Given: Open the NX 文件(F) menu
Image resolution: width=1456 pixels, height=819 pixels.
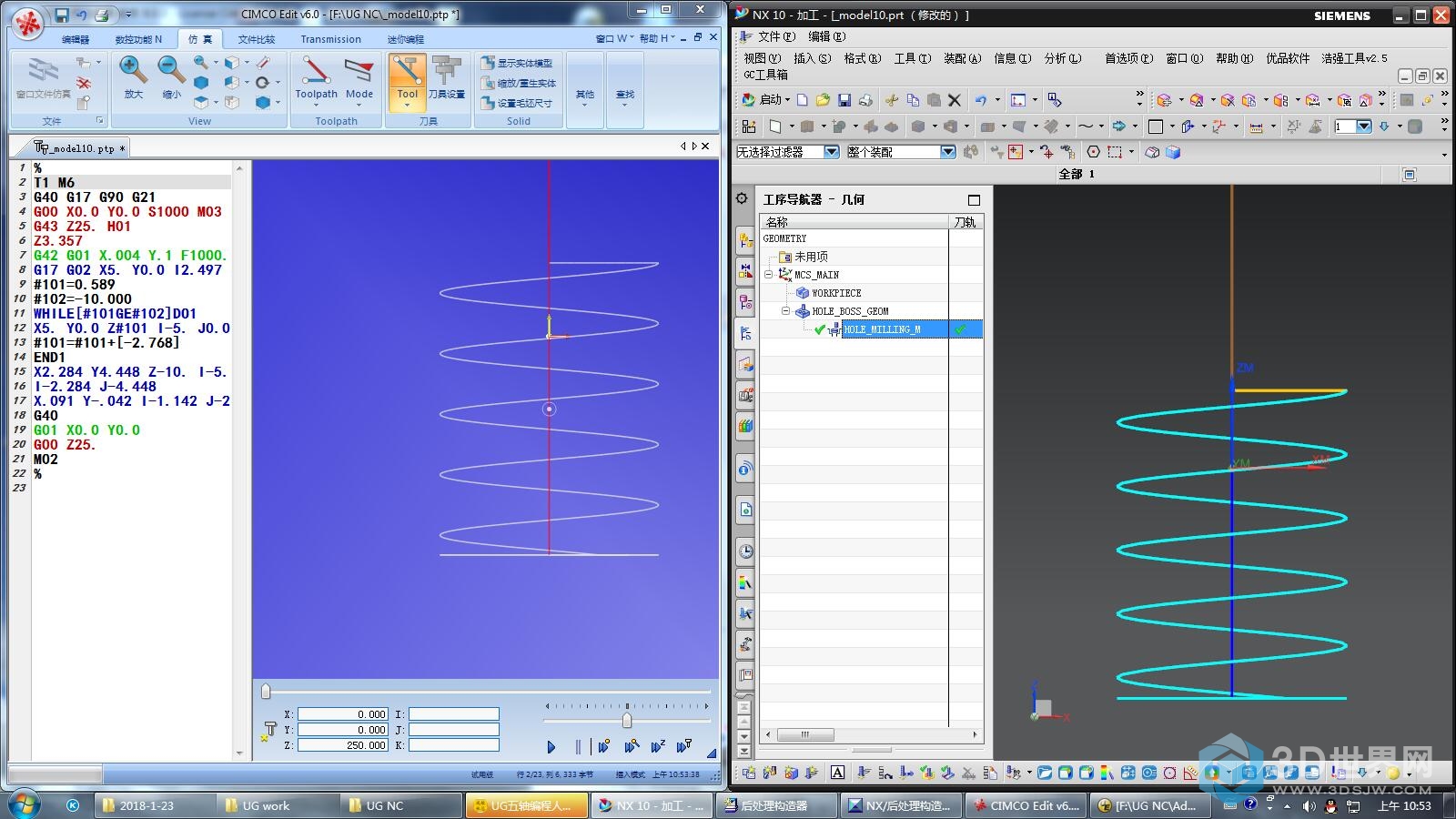Looking at the screenshot, I should click(x=776, y=36).
